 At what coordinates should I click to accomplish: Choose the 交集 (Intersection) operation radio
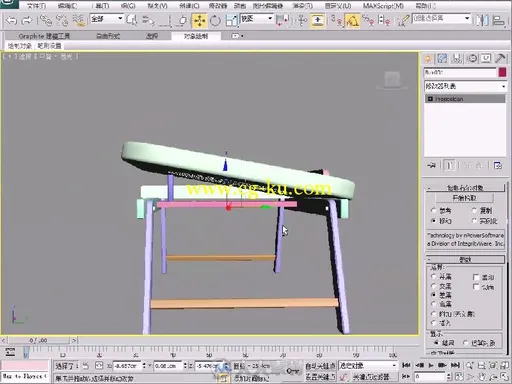point(434,286)
